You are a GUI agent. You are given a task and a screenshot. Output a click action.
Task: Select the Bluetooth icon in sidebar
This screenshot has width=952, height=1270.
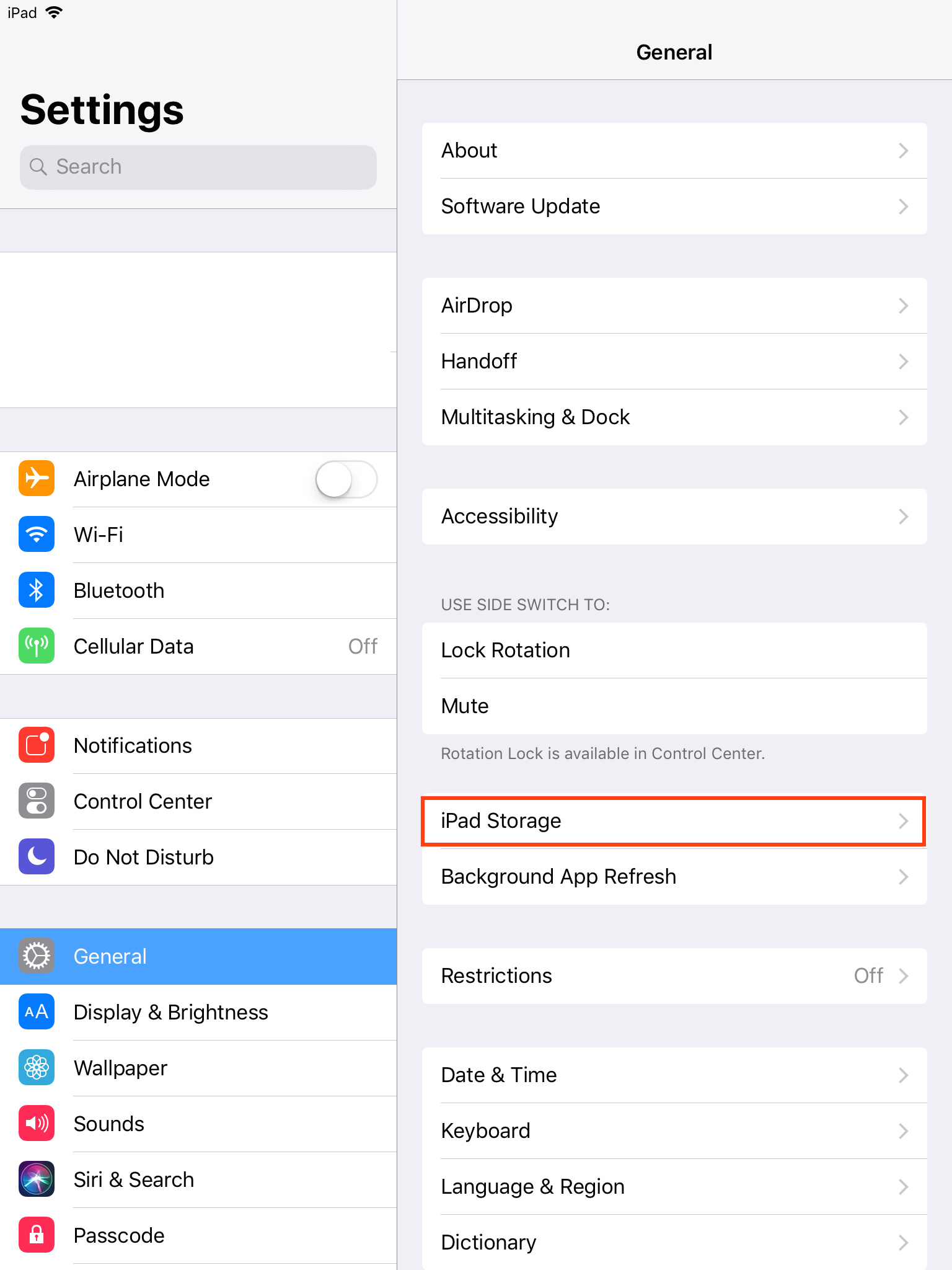pos(37,590)
